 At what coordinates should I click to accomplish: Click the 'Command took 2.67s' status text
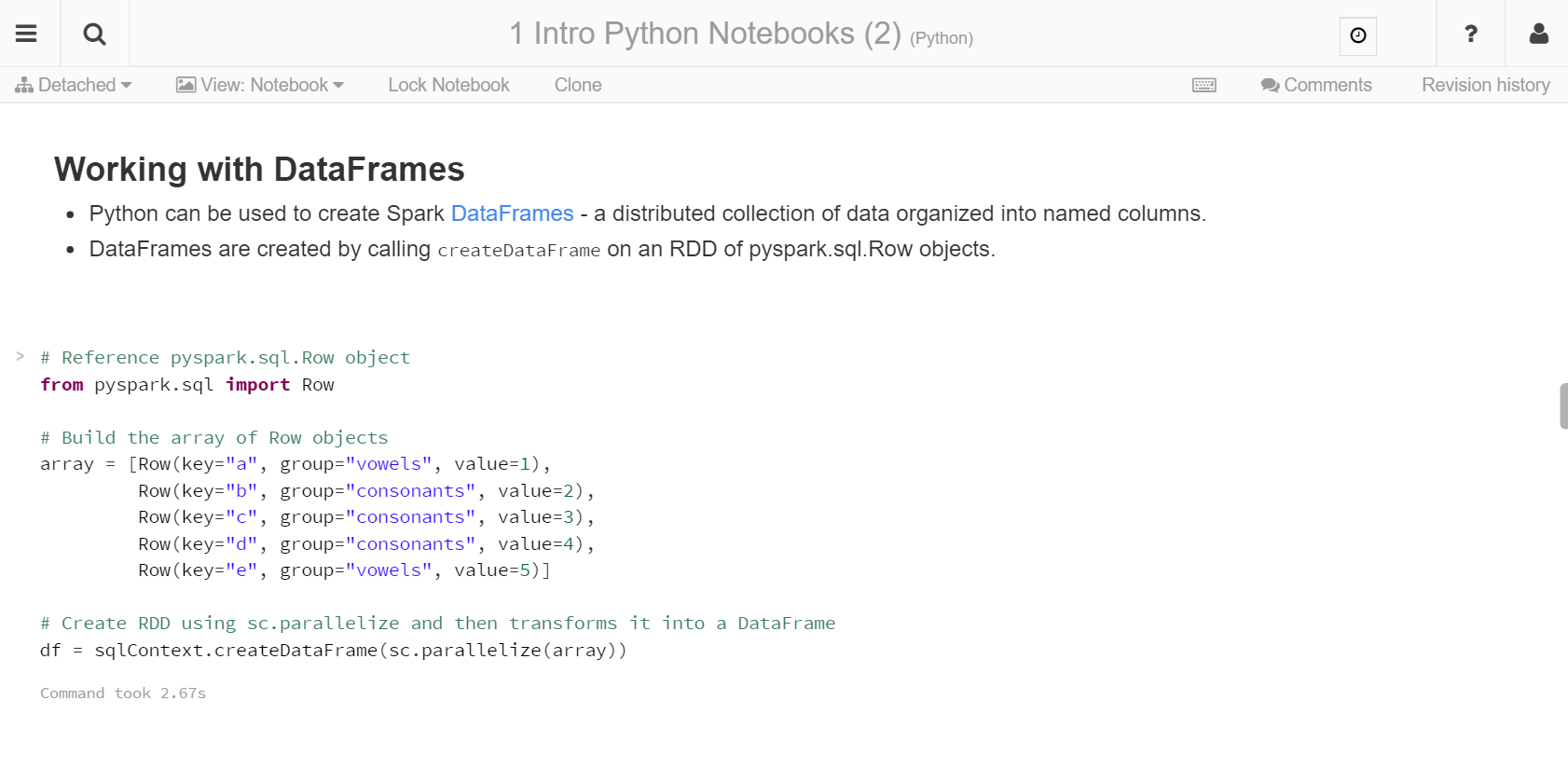coord(123,693)
